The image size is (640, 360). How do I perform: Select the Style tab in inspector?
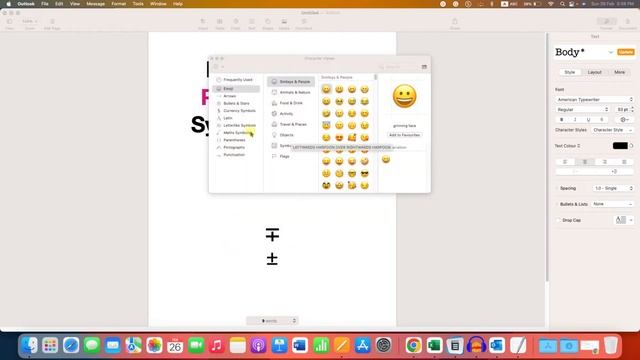569,72
